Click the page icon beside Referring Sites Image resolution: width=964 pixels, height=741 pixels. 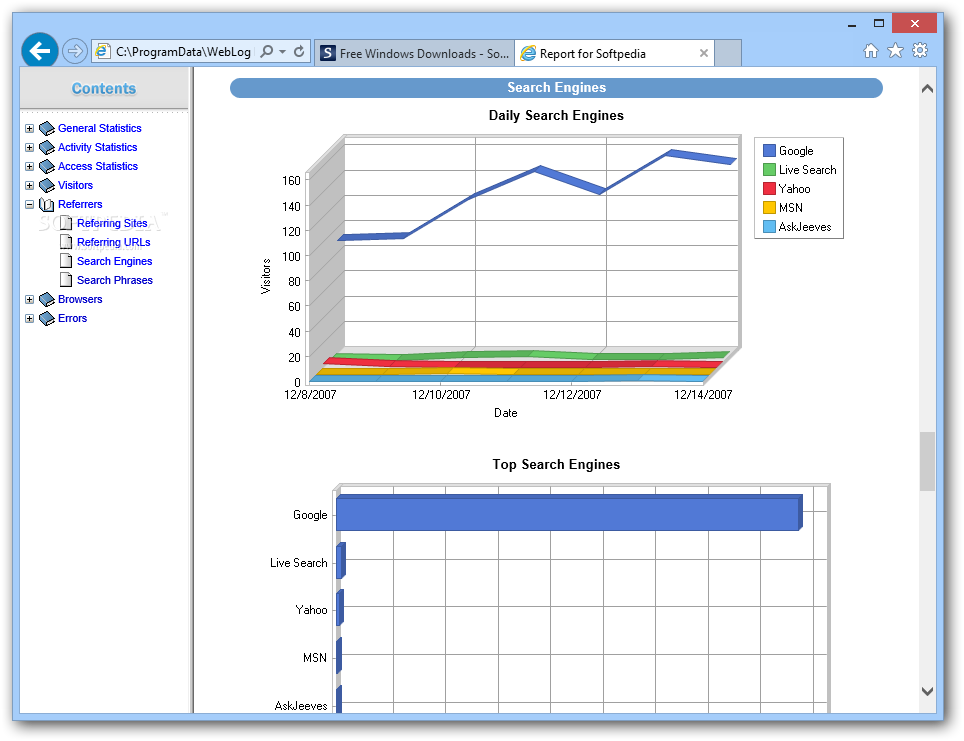(x=66, y=223)
